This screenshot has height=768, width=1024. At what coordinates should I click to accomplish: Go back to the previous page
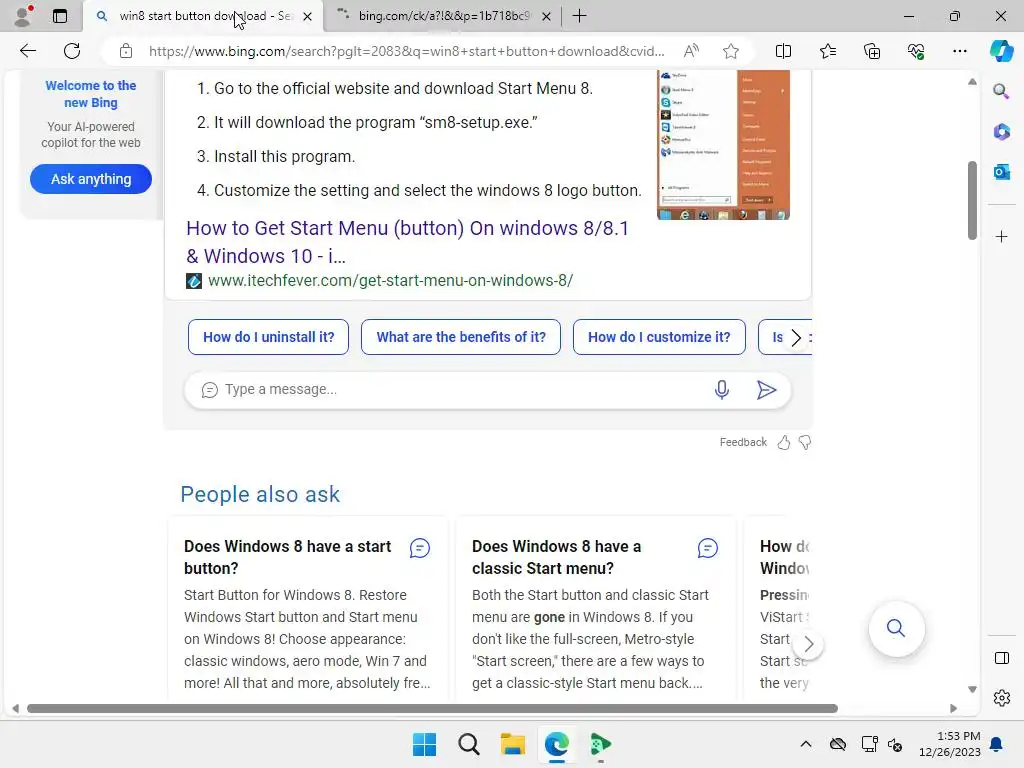[28, 51]
